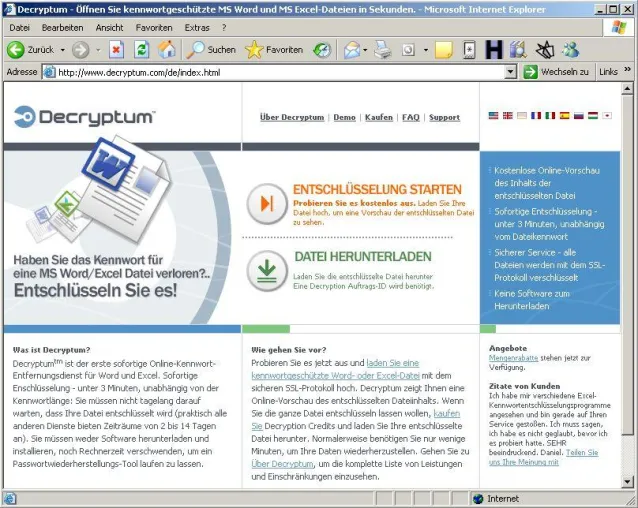Screen dimensions: 638x508
Task: Open the ? help menu
Action: tap(224, 28)
